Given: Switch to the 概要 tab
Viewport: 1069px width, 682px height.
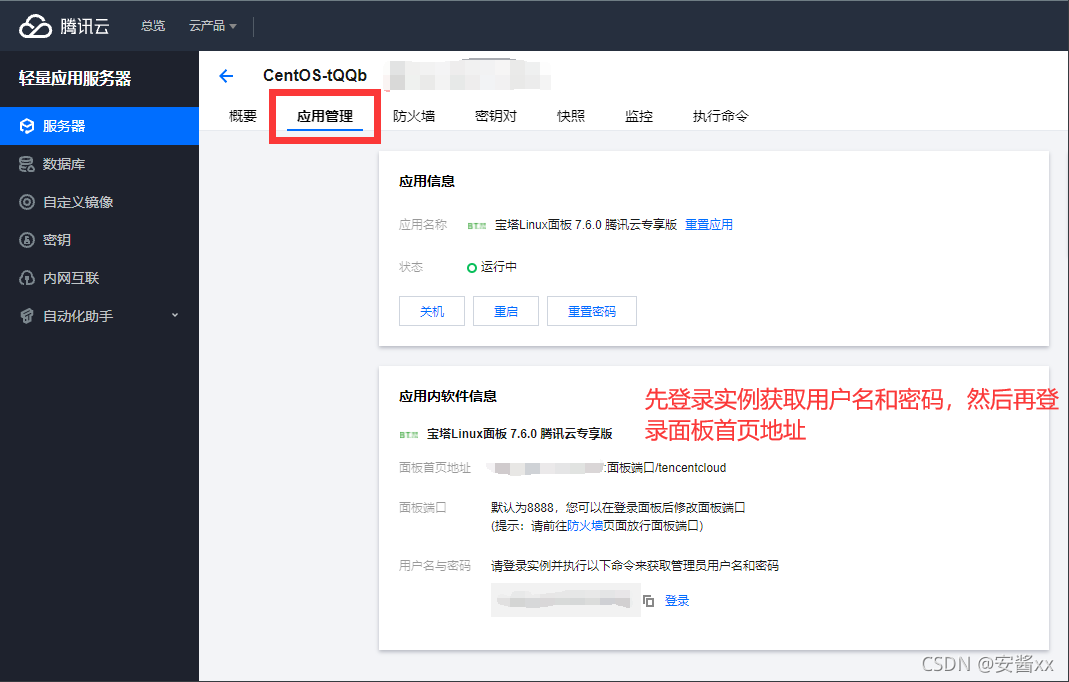Looking at the screenshot, I should (x=243, y=116).
